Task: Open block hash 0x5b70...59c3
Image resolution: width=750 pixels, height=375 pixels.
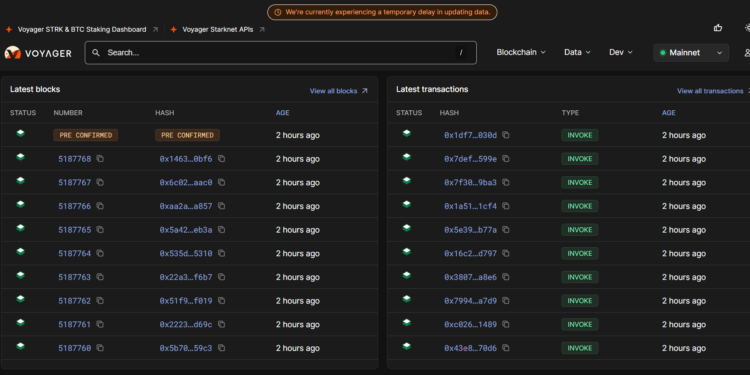Action: [186, 348]
